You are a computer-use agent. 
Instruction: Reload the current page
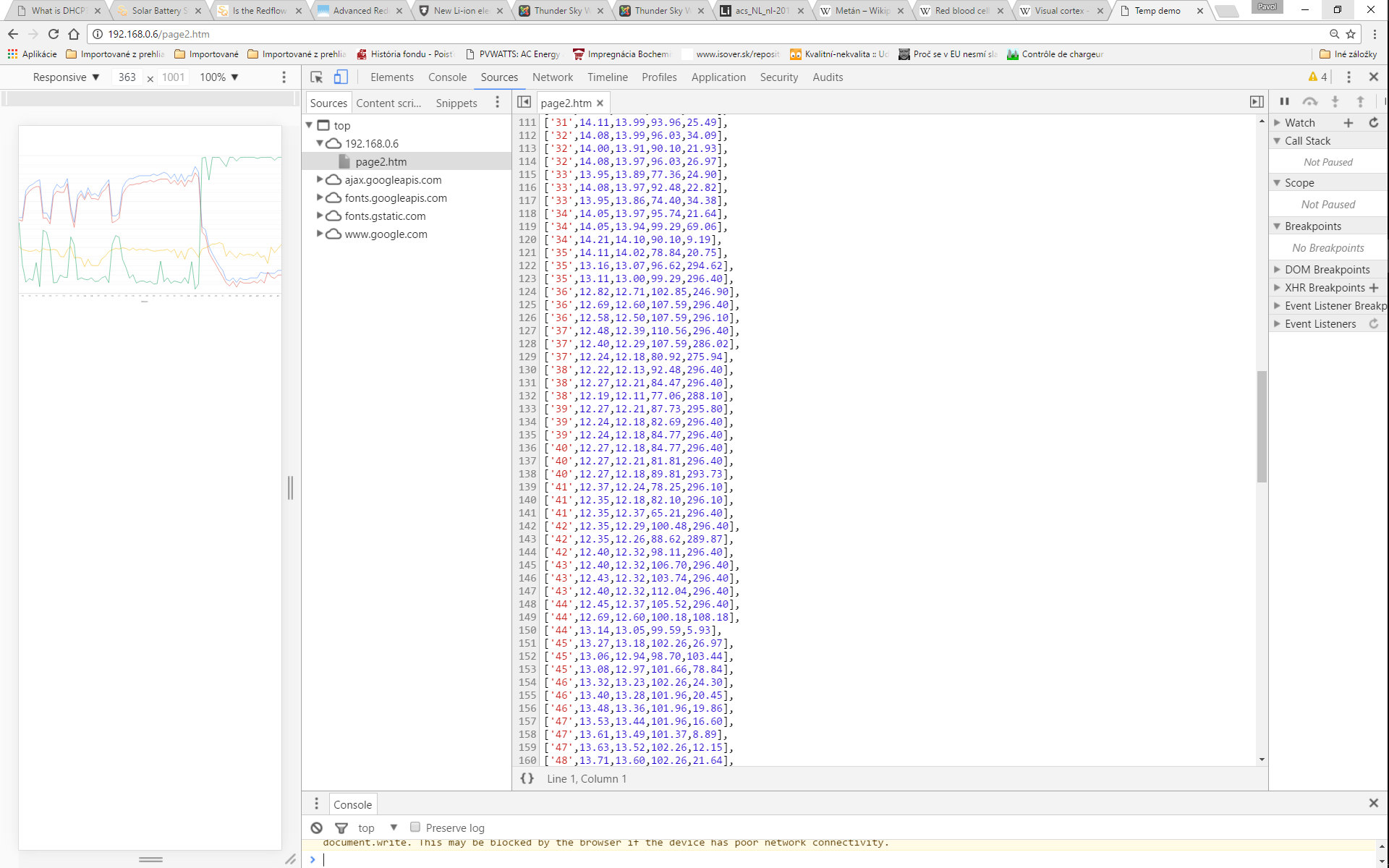click(x=54, y=34)
